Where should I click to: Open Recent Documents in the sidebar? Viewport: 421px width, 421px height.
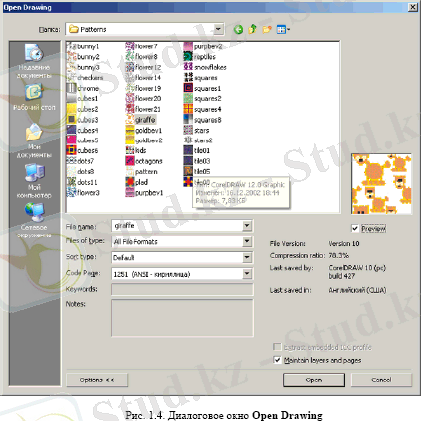[34, 61]
